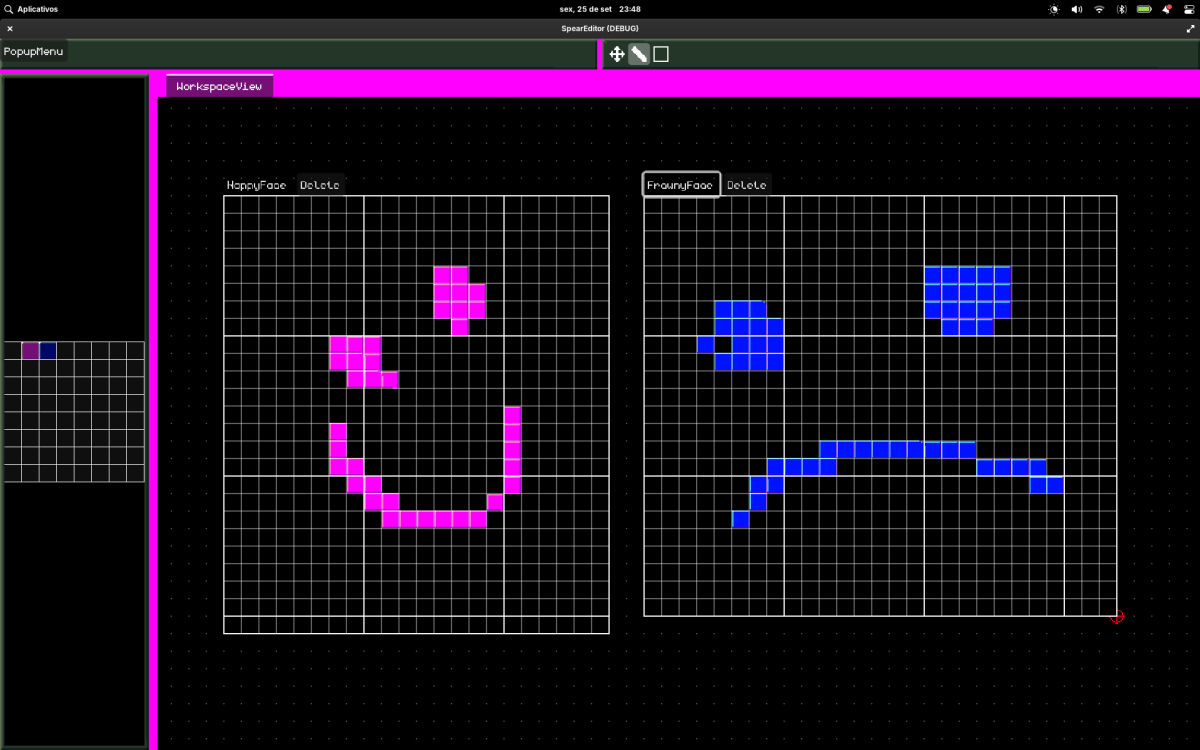
Task: Click the Bluetooth tray icon
Action: coord(1122,9)
